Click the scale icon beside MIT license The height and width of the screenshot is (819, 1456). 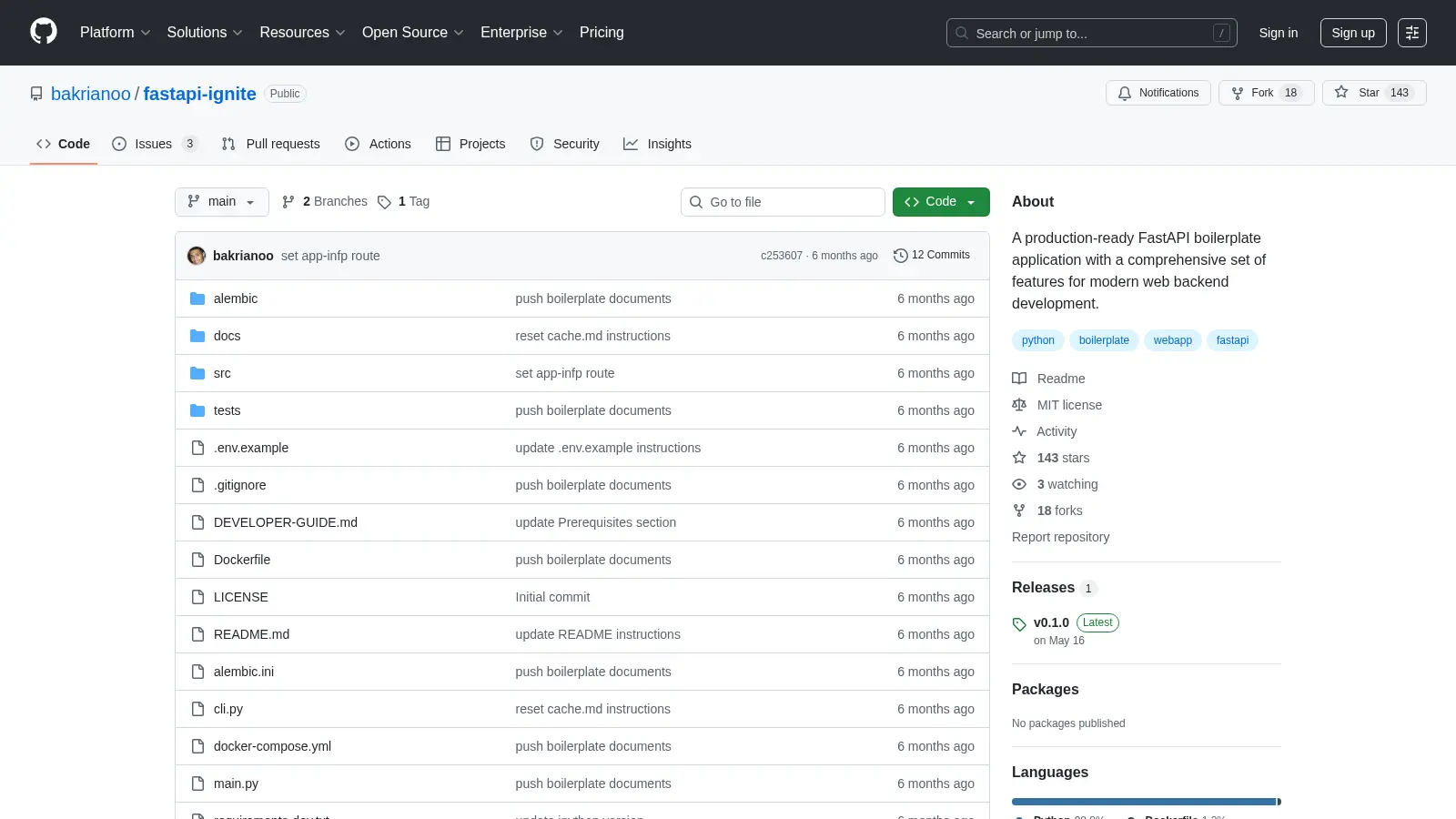[1019, 405]
